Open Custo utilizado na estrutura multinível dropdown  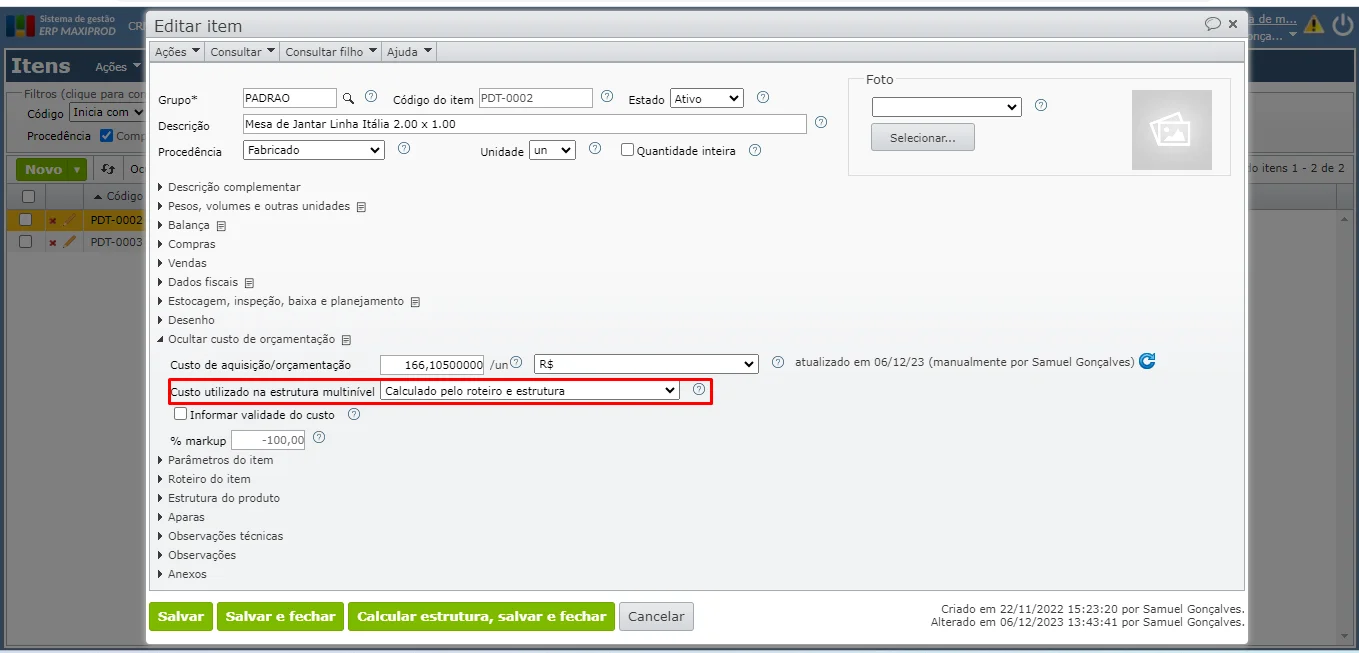click(x=530, y=391)
